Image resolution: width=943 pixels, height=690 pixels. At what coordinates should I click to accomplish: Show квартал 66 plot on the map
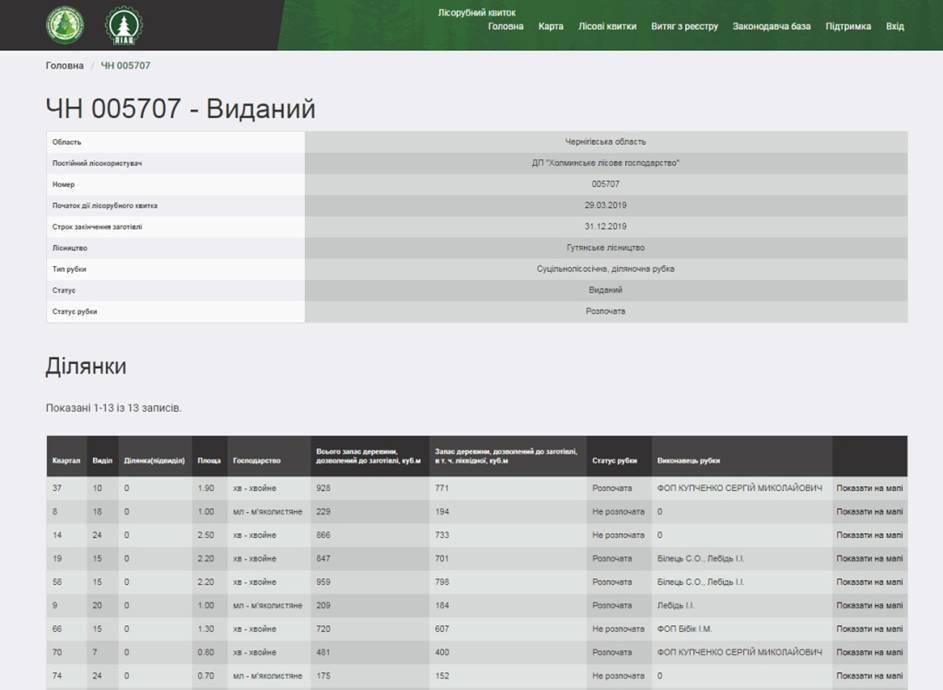click(869, 629)
